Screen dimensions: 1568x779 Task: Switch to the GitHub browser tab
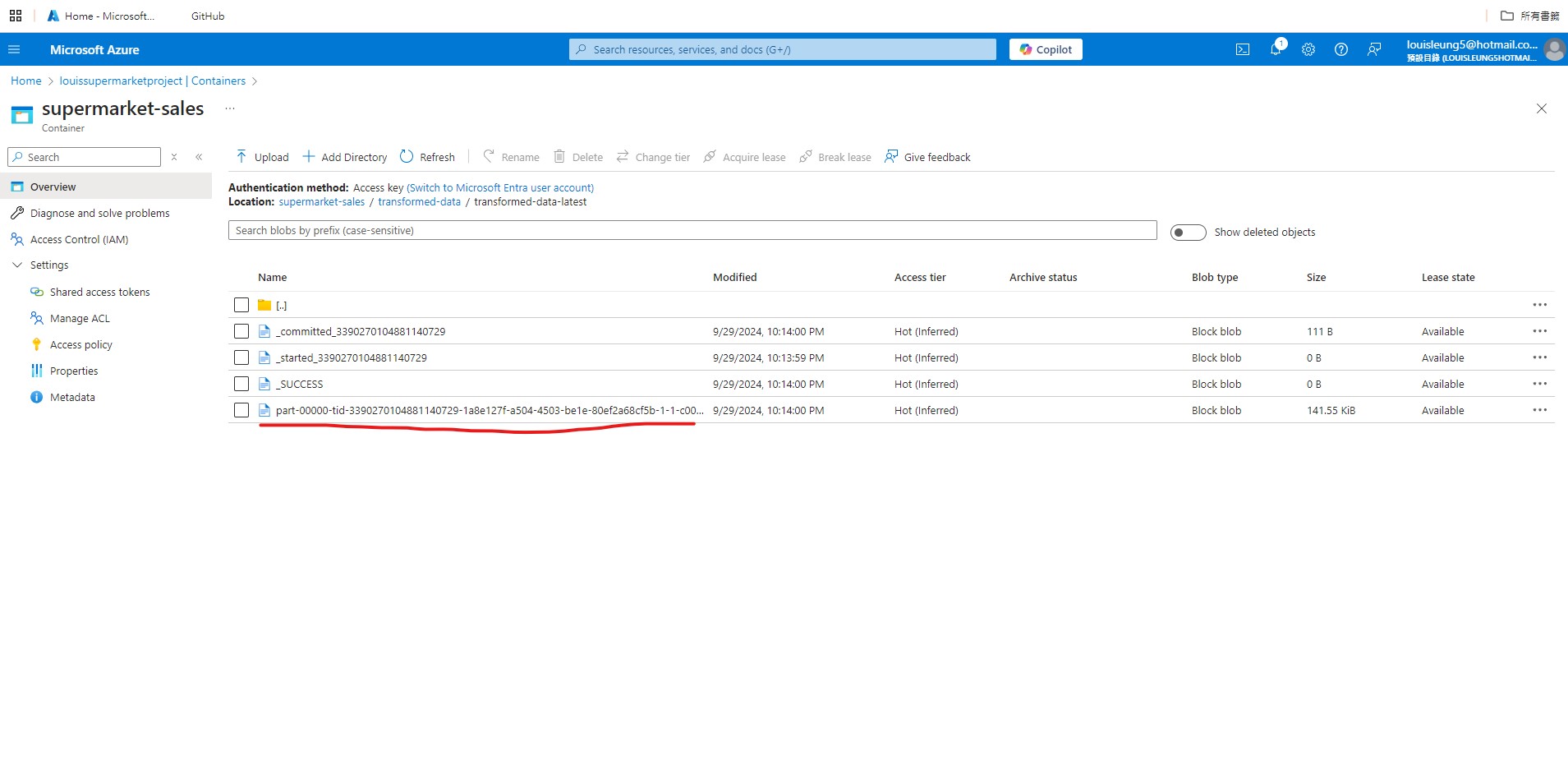tap(206, 15)
